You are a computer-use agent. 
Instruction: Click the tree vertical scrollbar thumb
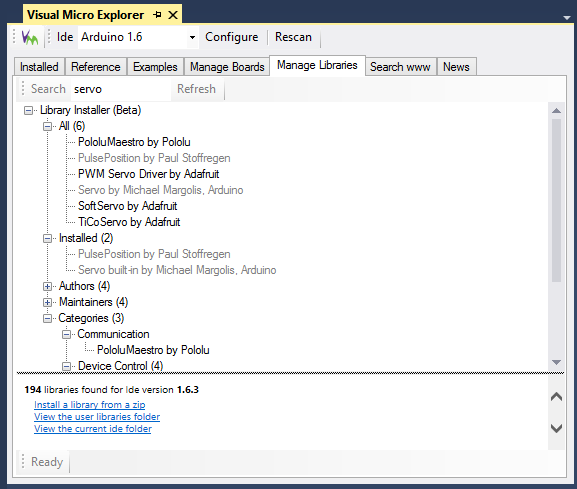pos(556,201)
